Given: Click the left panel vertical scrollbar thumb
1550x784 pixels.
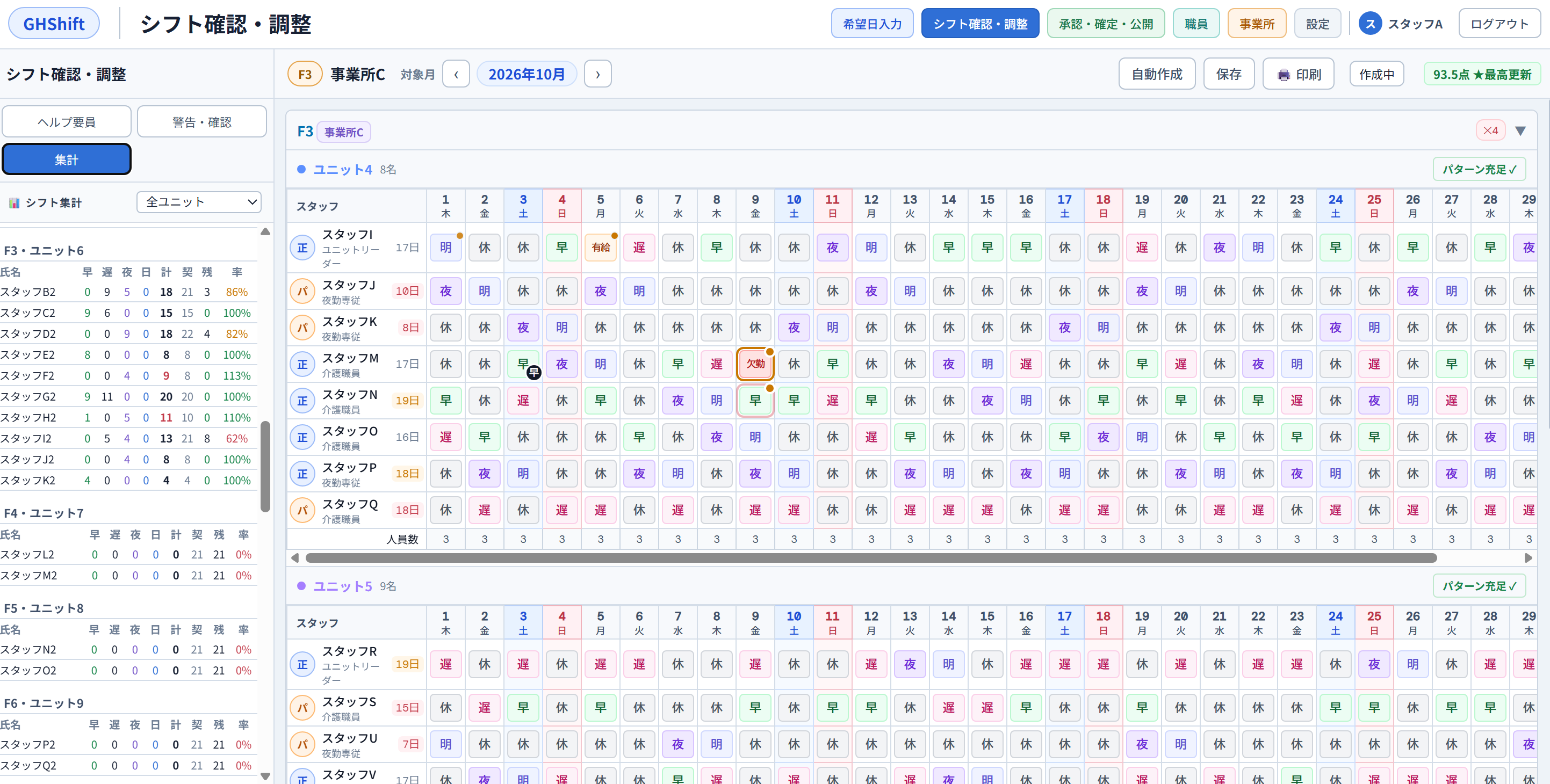Looking at the screenshot, I should coord(265,467).
